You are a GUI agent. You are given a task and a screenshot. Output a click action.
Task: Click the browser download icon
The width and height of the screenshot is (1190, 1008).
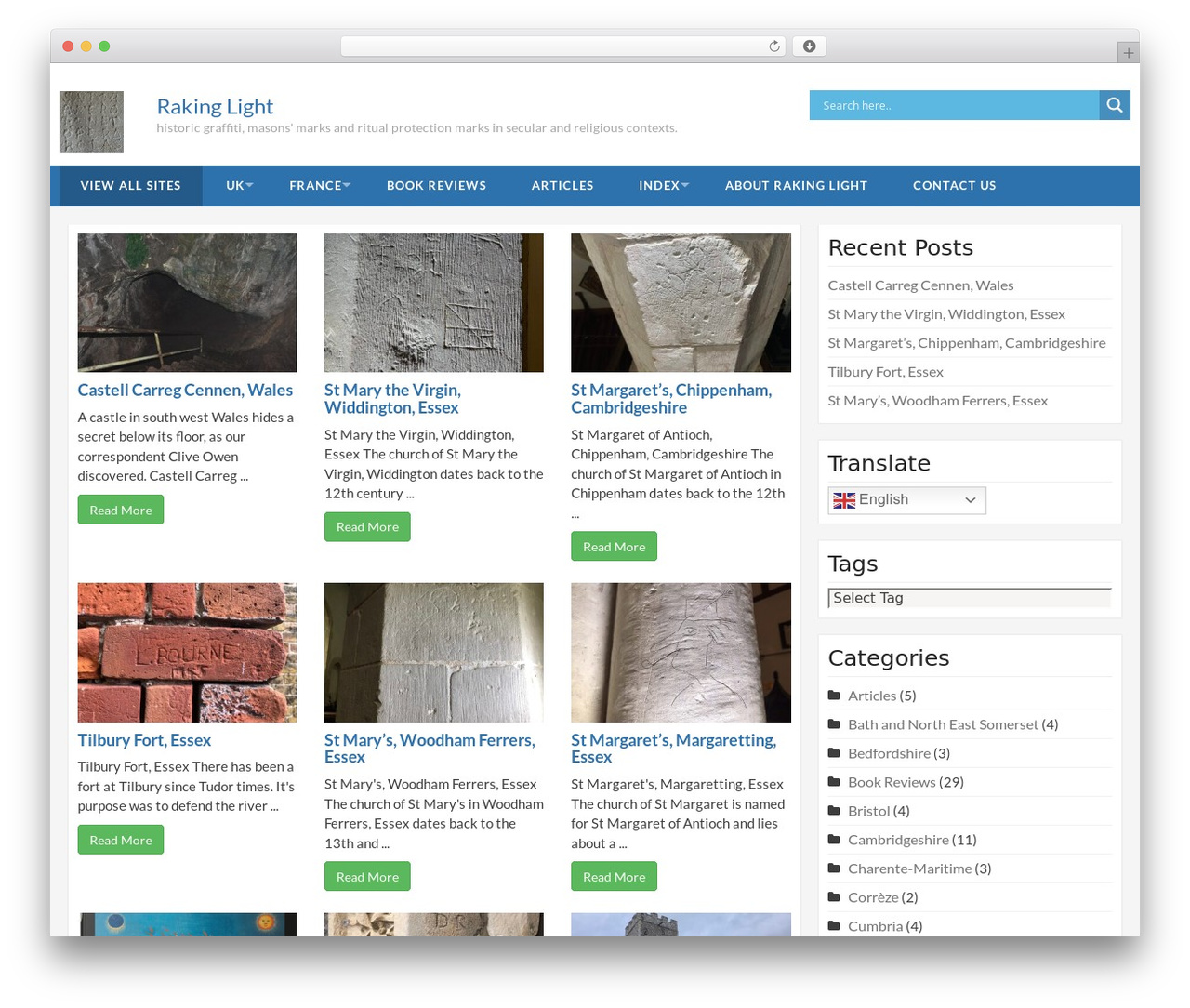pos(810,46)
